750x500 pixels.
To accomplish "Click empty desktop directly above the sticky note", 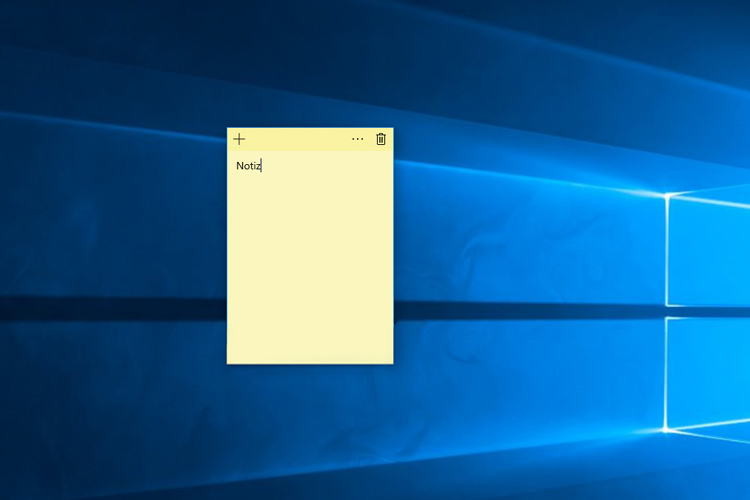I will click(x=310, y=80).
